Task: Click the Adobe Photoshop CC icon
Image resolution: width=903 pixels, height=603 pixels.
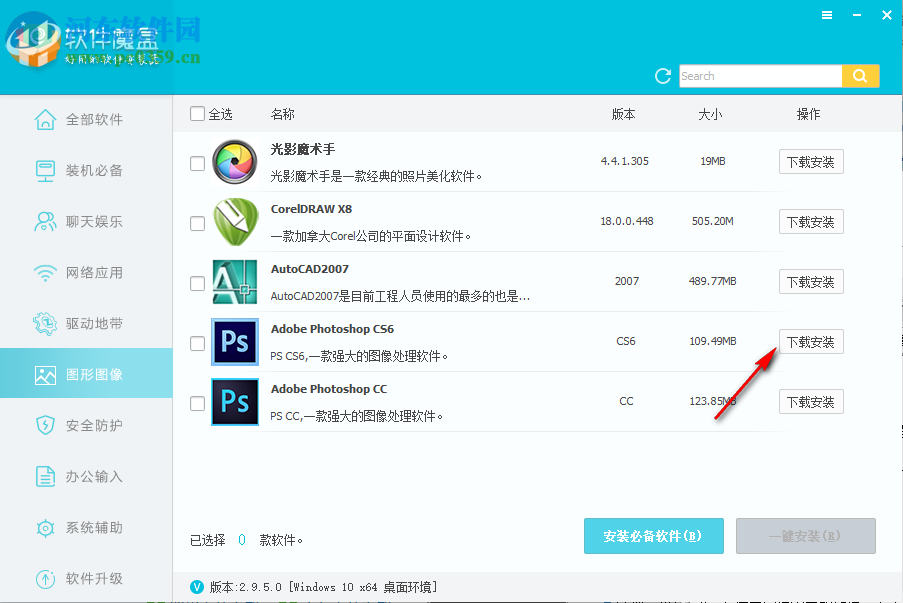Action: 235,402
